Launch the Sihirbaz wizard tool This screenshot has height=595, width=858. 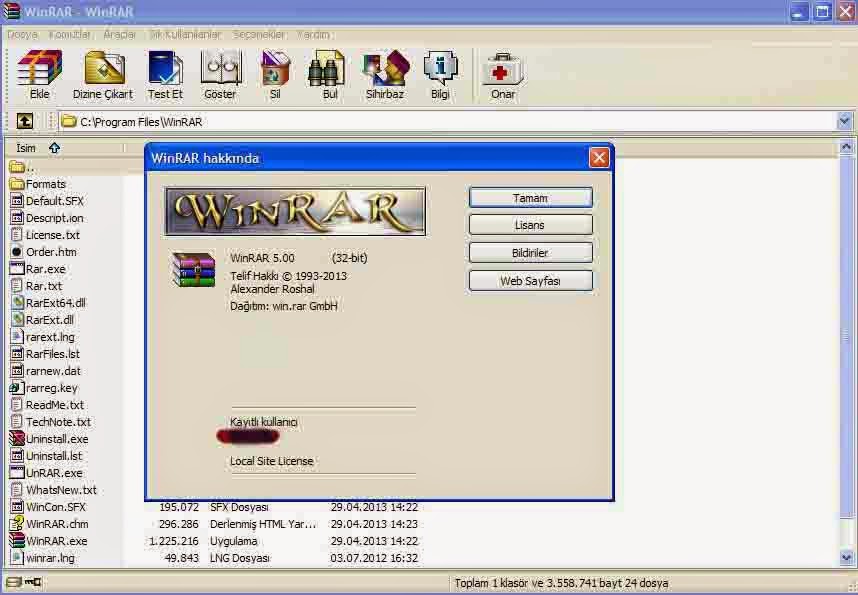click(385, 75)
